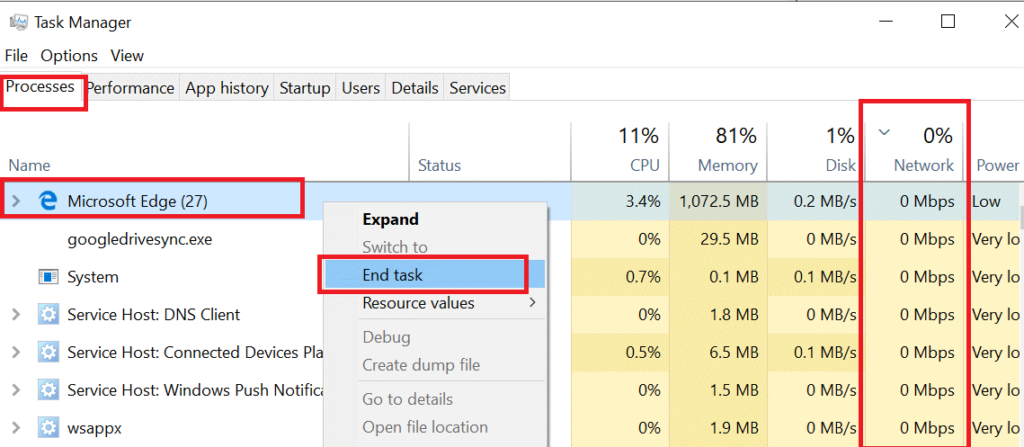The width and height of the screenshot is (1024, 447).
Task: Expand the Service Host: DNS Client group
Action: (16, 315)
